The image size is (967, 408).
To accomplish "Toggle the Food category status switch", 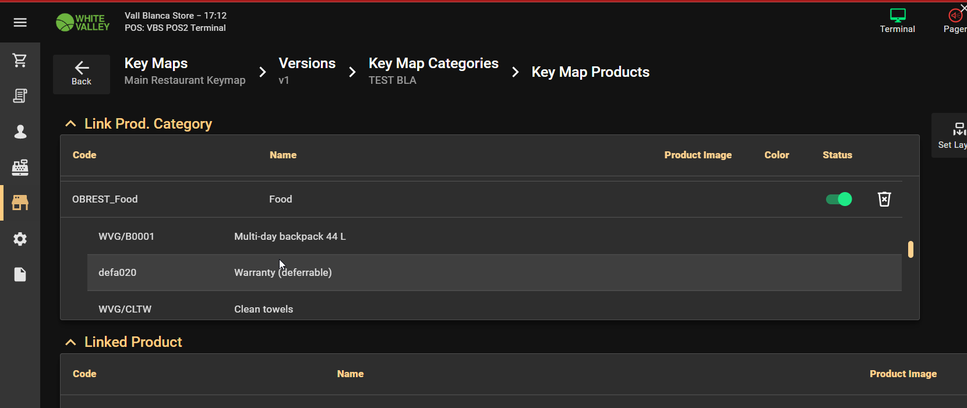I will 839,199.
